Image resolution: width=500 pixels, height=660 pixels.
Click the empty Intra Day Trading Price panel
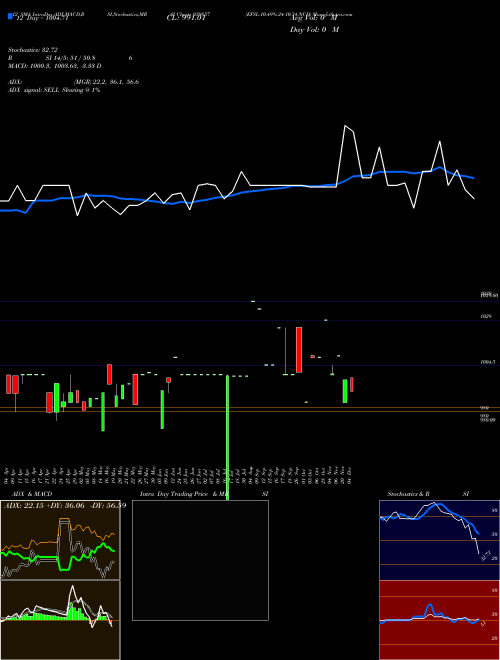[200, 560]
